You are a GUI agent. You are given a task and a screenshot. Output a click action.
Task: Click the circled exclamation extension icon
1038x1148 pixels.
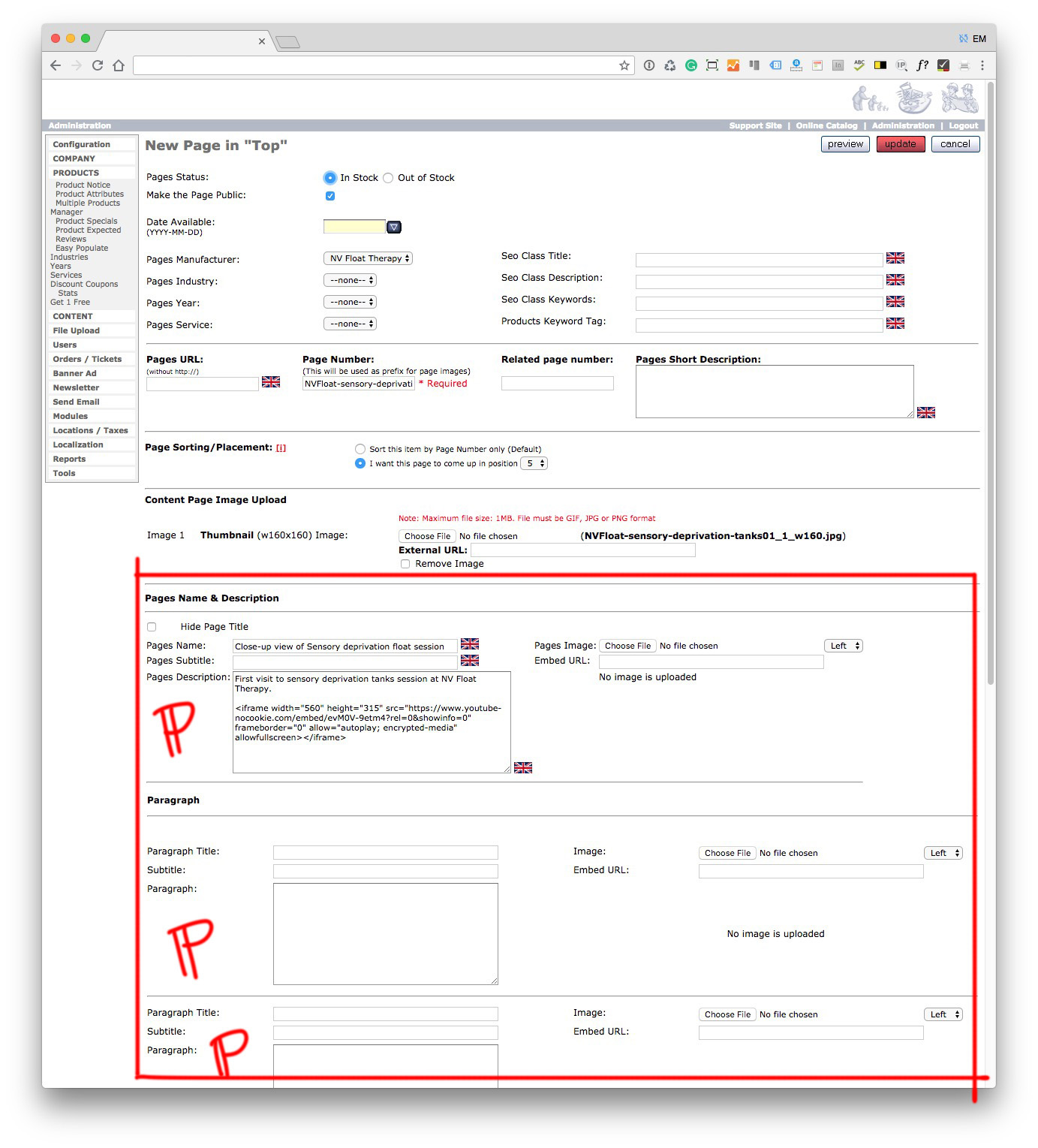pos(649,65)
